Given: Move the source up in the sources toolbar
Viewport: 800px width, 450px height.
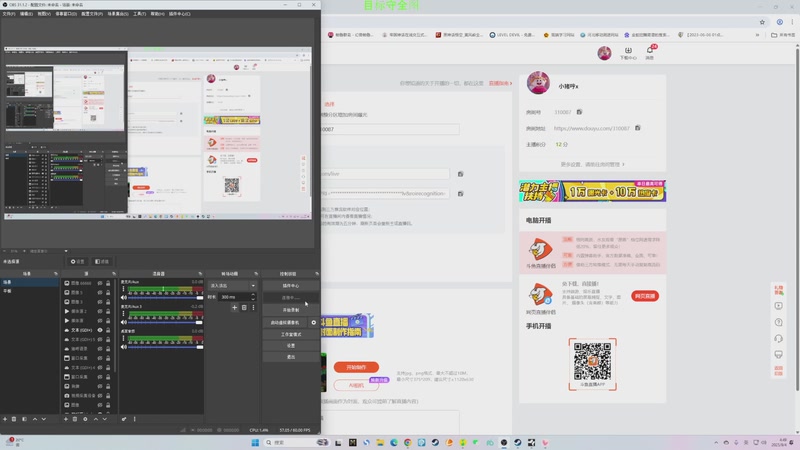Looking at the screenshot, I should 95,419.
